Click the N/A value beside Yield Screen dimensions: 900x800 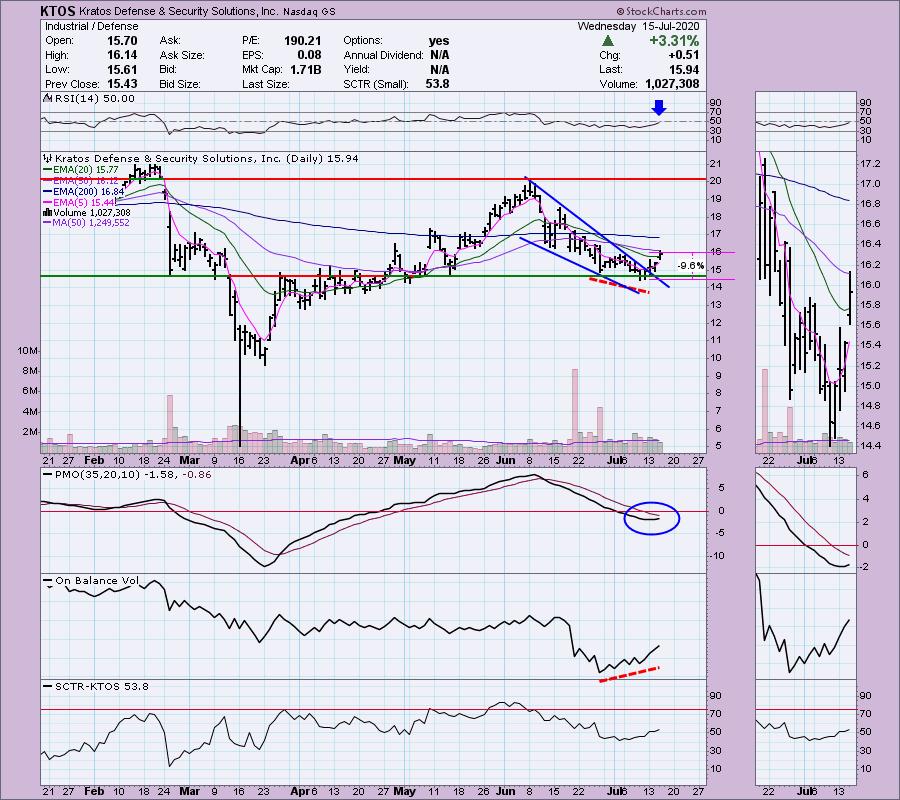440,69
